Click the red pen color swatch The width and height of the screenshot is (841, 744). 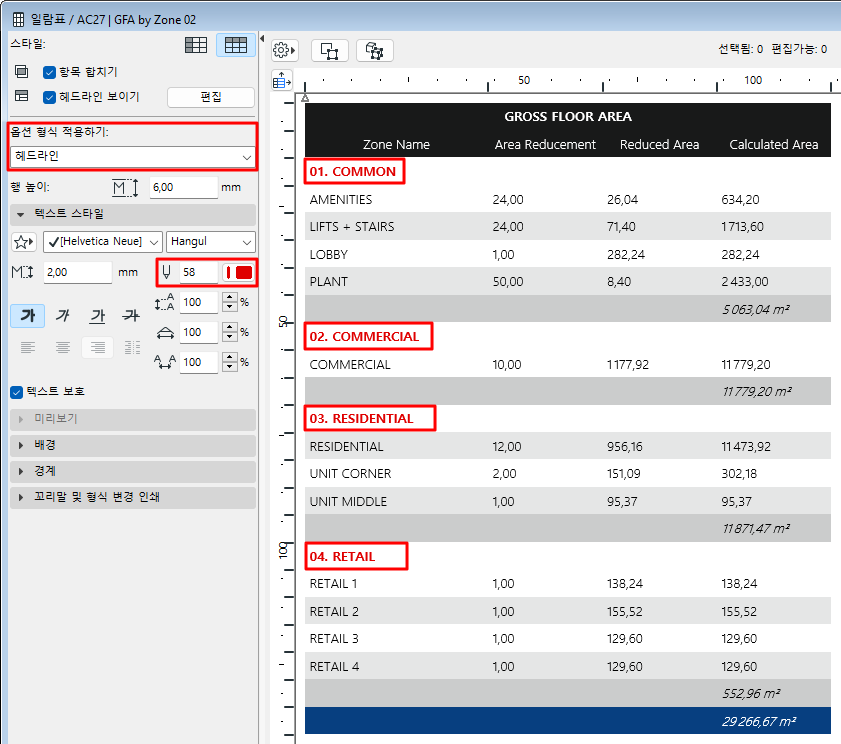238,272
